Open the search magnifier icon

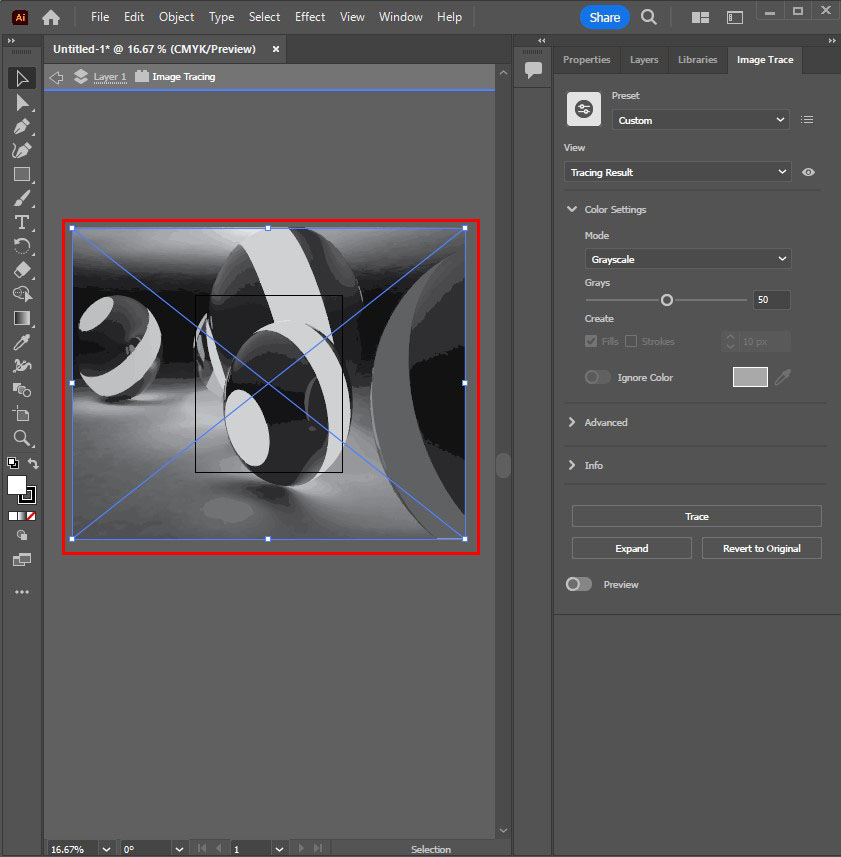[649, 17]
